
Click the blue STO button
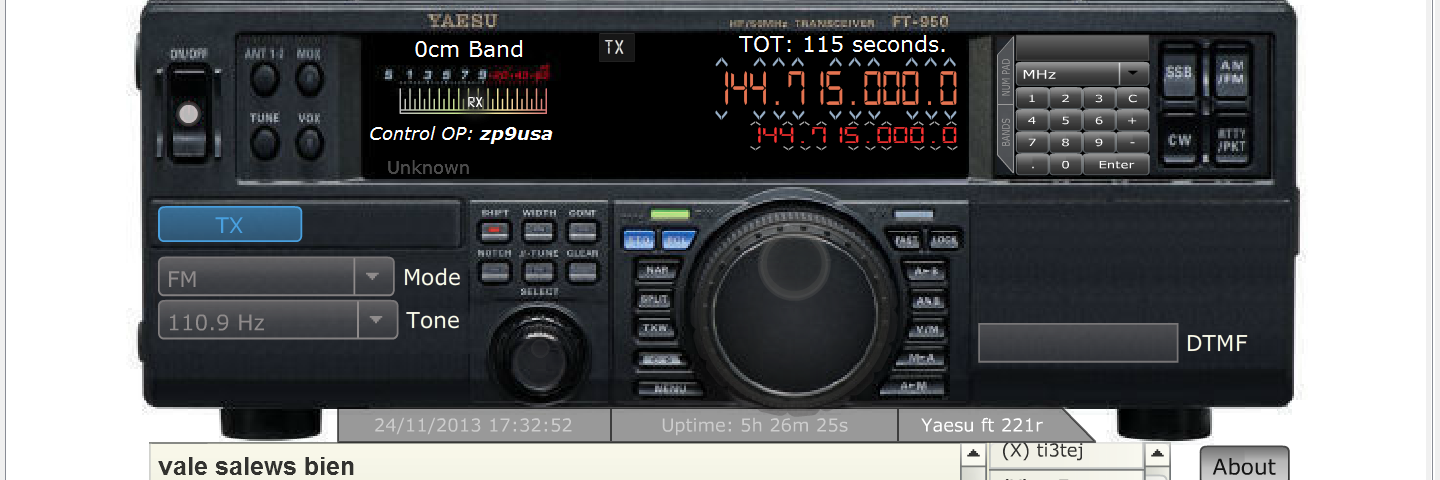pos(637,240)
